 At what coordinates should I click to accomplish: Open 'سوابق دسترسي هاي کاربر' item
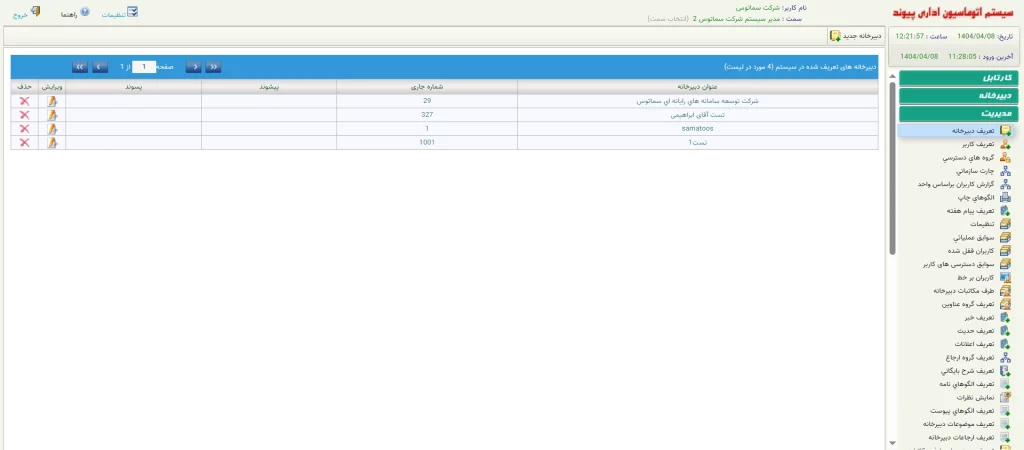(x=967, y=265)
